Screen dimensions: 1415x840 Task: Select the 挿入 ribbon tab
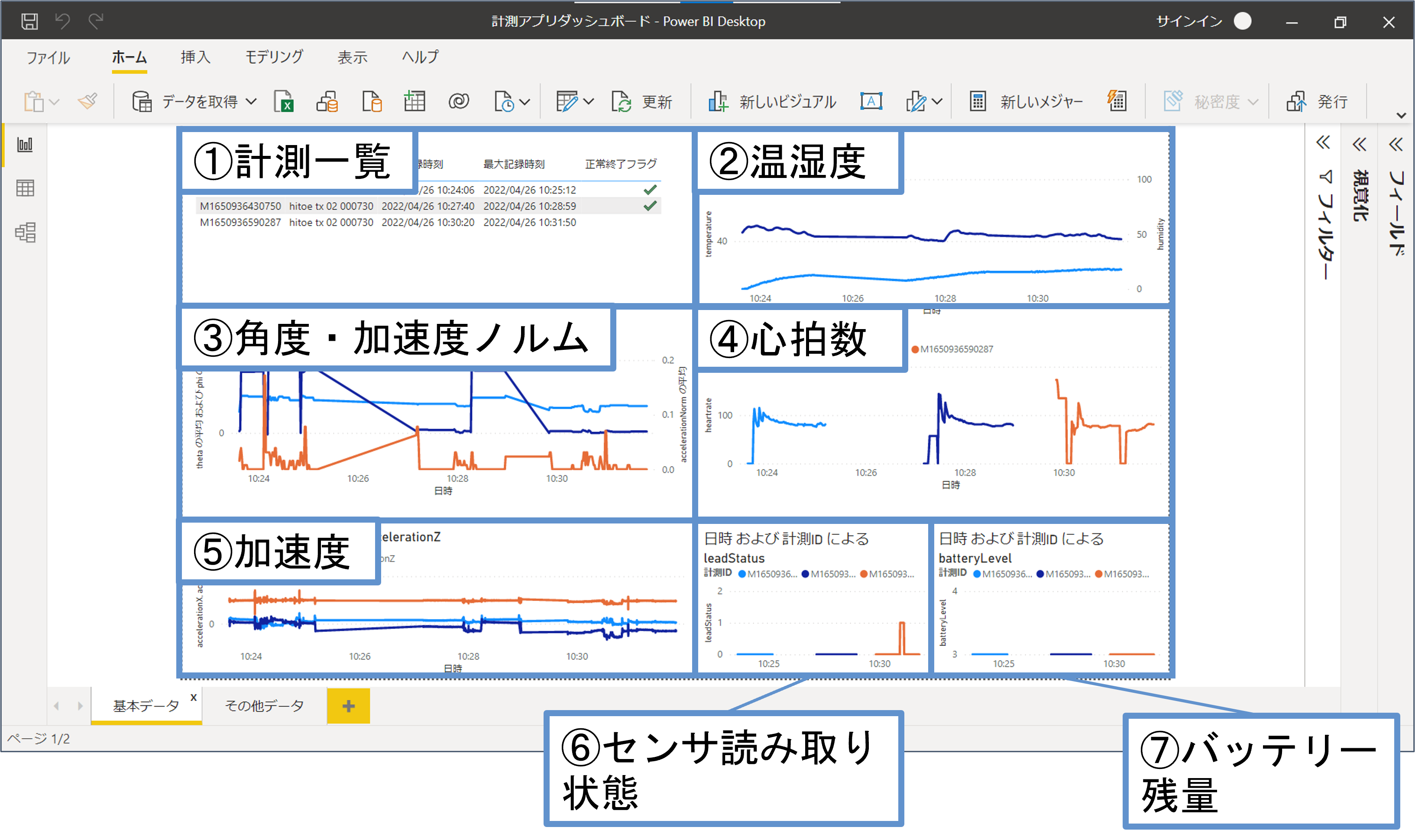point(195,58)
